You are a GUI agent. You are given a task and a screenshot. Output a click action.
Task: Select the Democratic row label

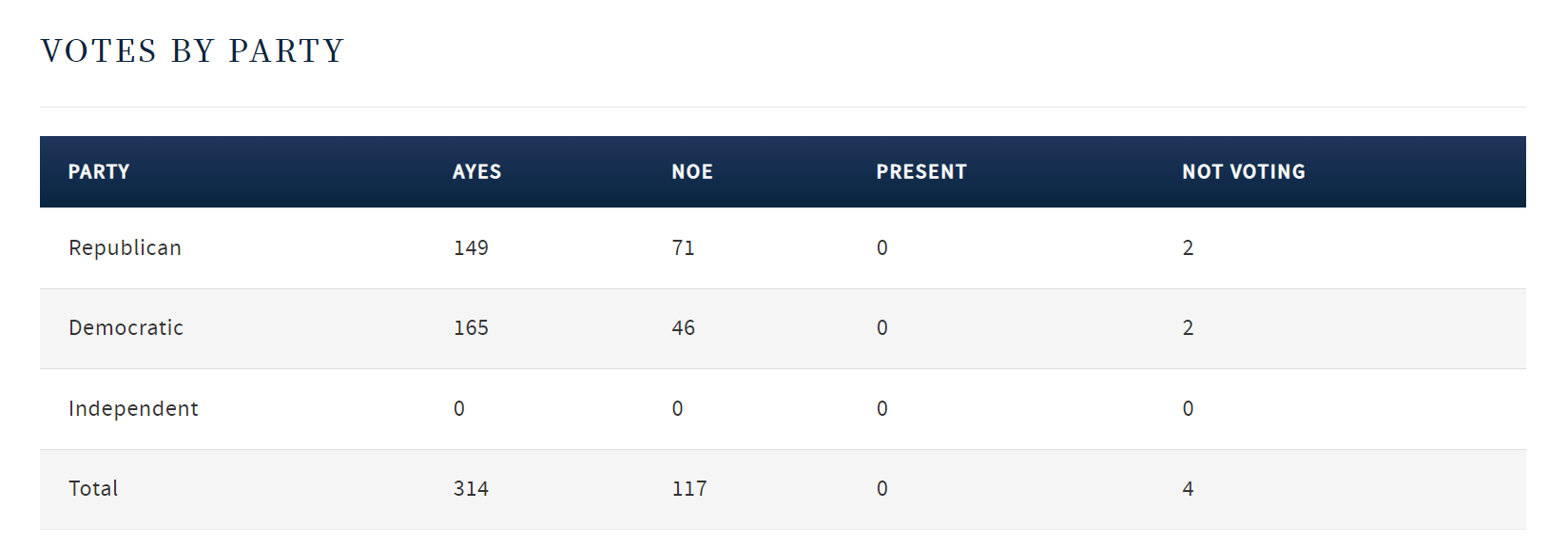pos(126,328)
